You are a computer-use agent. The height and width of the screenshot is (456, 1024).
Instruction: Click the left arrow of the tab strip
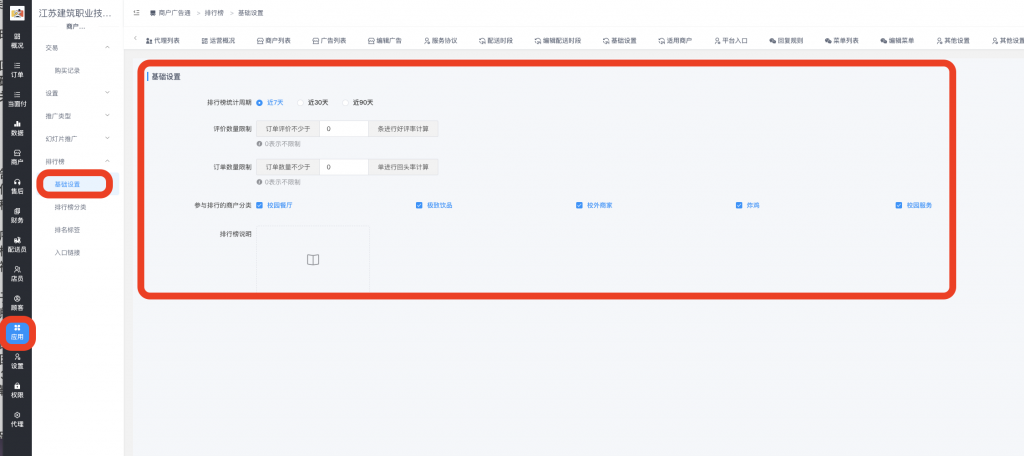pos(135,39)
